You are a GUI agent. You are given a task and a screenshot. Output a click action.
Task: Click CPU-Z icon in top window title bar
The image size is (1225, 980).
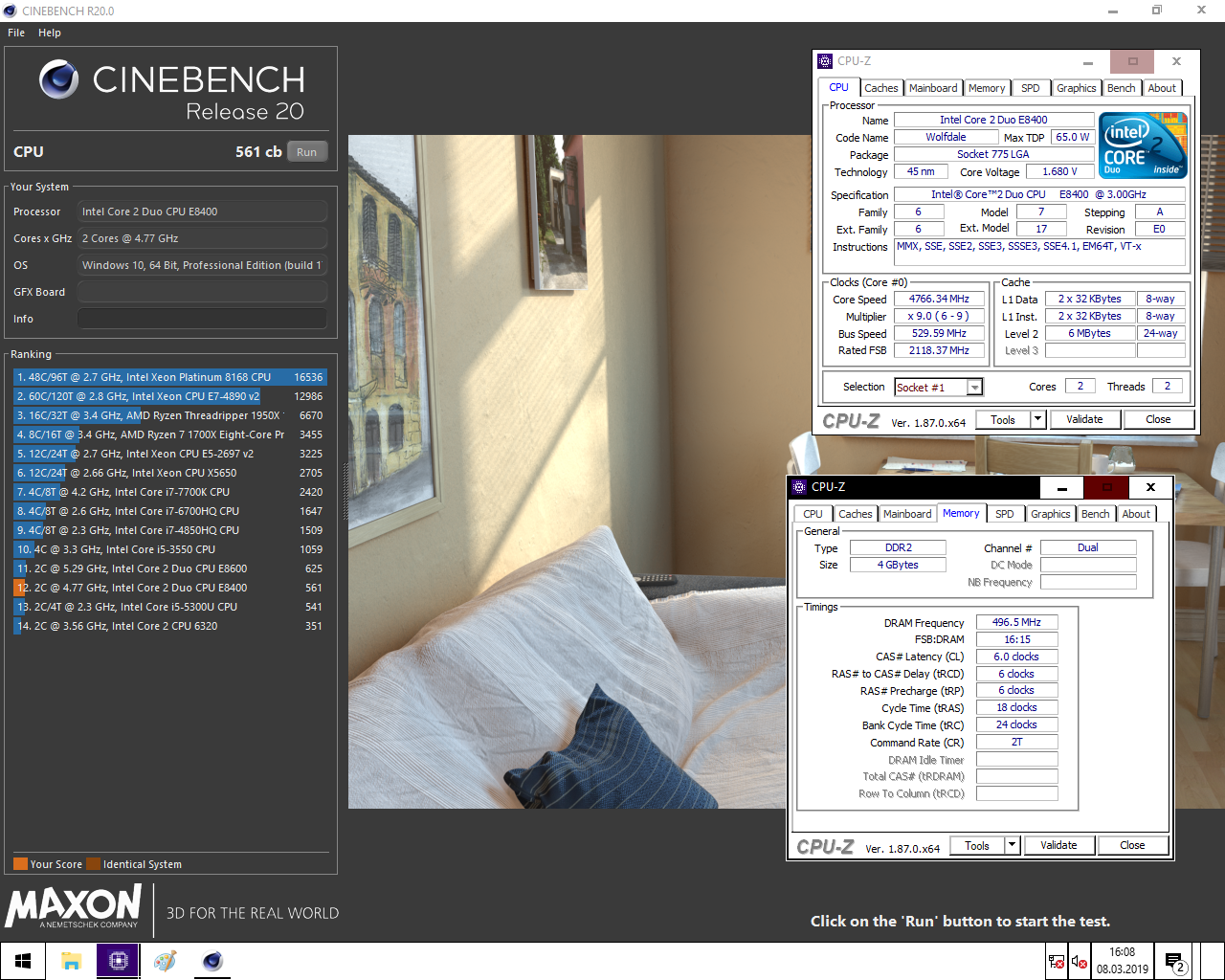pos(825,61)
